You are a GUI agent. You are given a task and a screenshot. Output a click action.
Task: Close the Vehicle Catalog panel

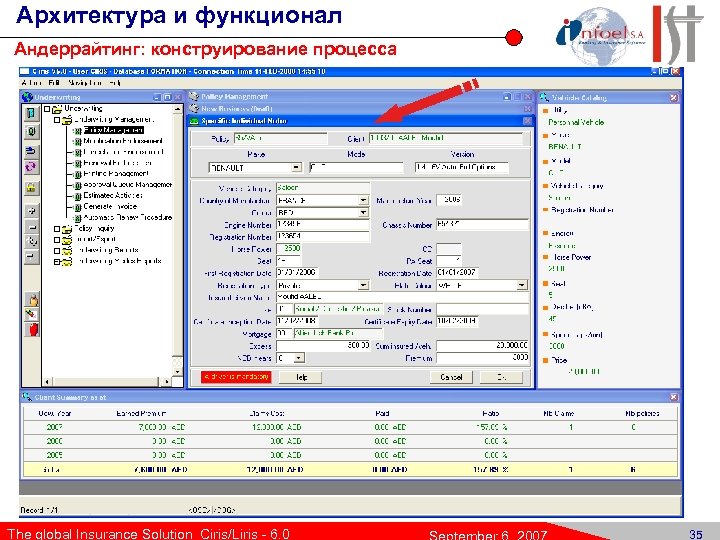674,97
